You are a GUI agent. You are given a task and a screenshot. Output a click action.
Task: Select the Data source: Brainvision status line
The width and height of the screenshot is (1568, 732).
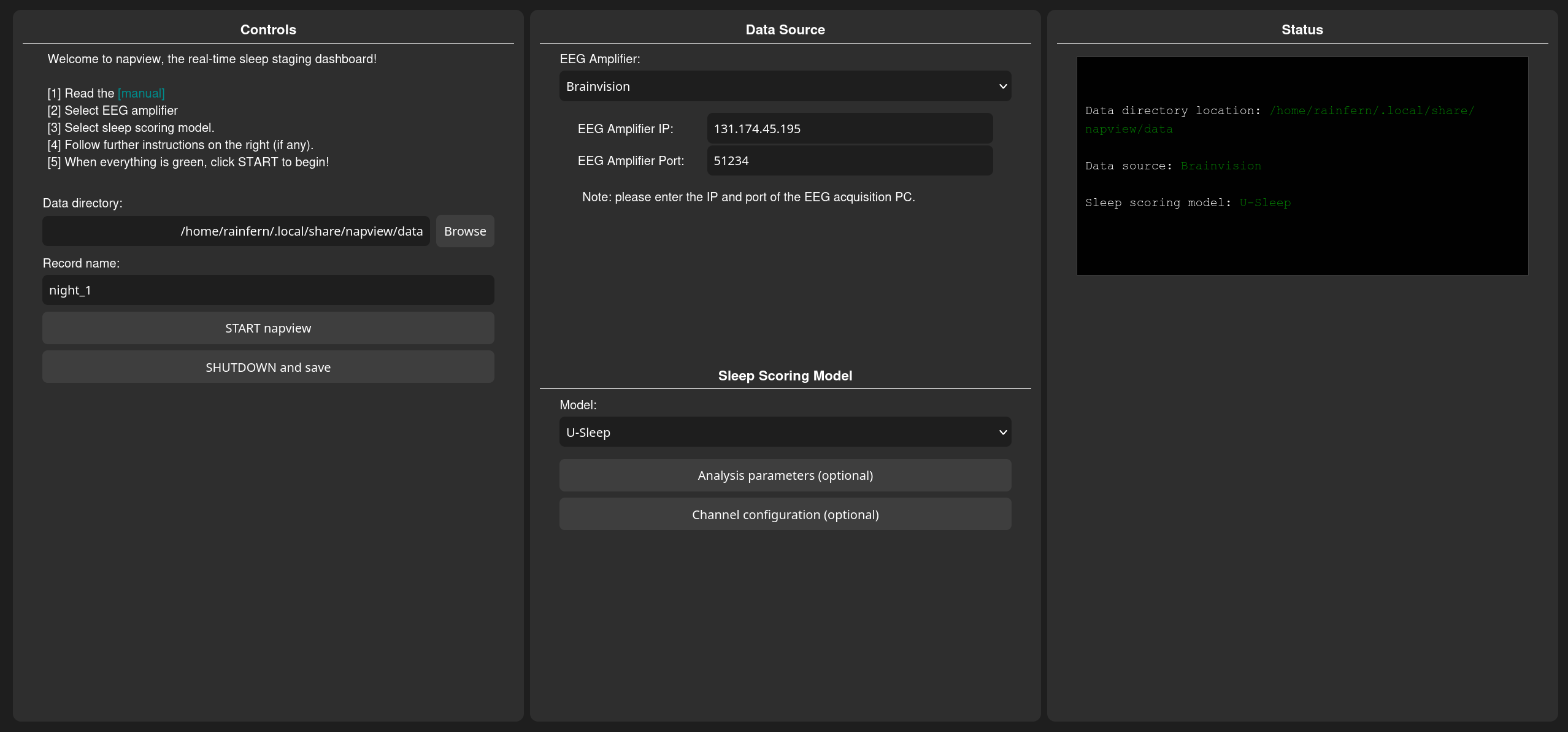1172,165
